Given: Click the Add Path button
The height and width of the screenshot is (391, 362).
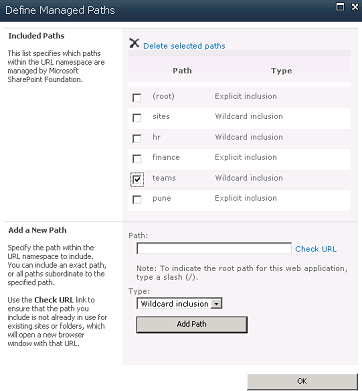Looking at the screenshot, I should (x=192, y=324).
